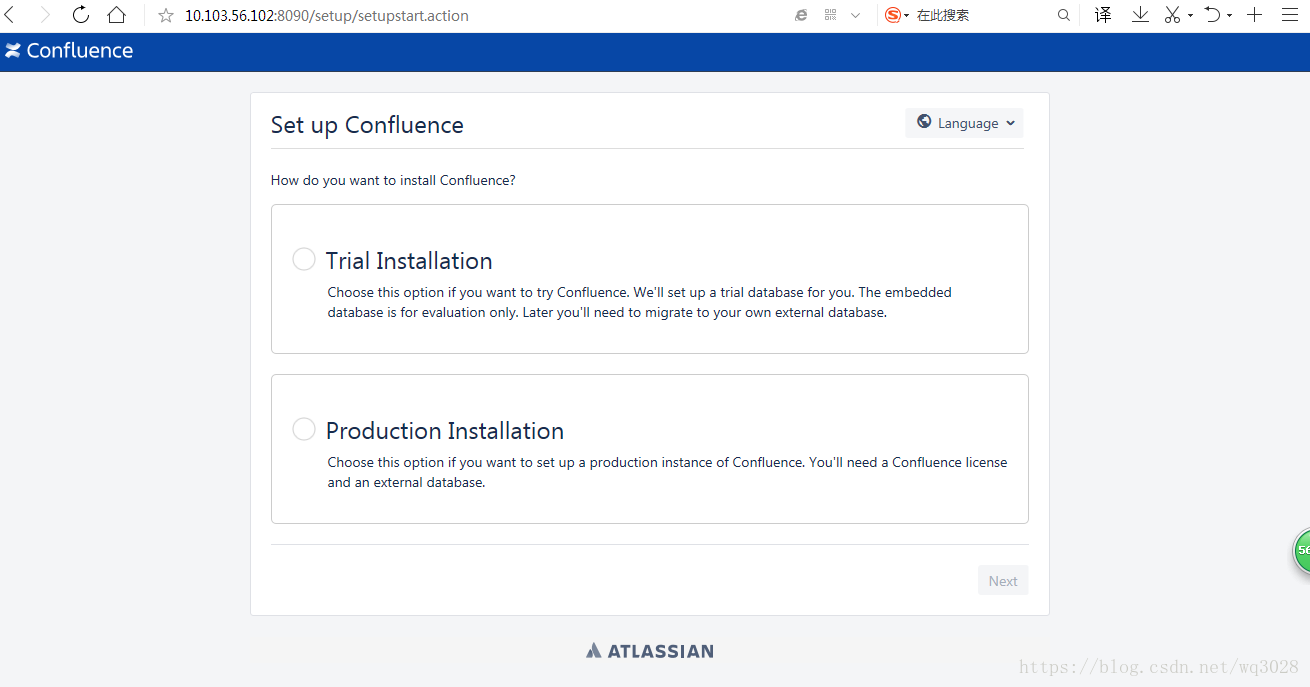Open the Language dropdown

pos(964,123)
